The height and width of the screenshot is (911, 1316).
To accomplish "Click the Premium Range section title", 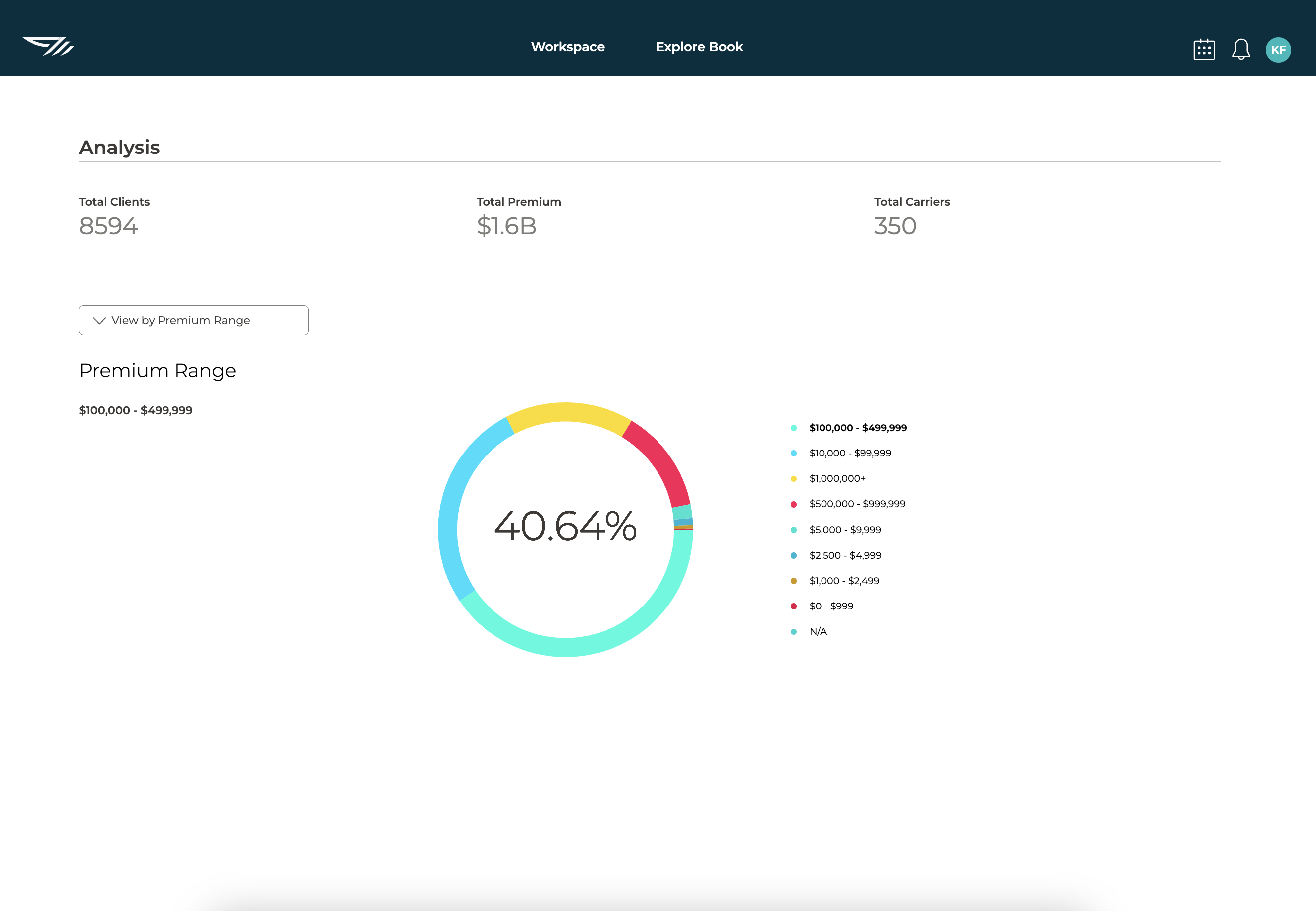I will [158, 371].
